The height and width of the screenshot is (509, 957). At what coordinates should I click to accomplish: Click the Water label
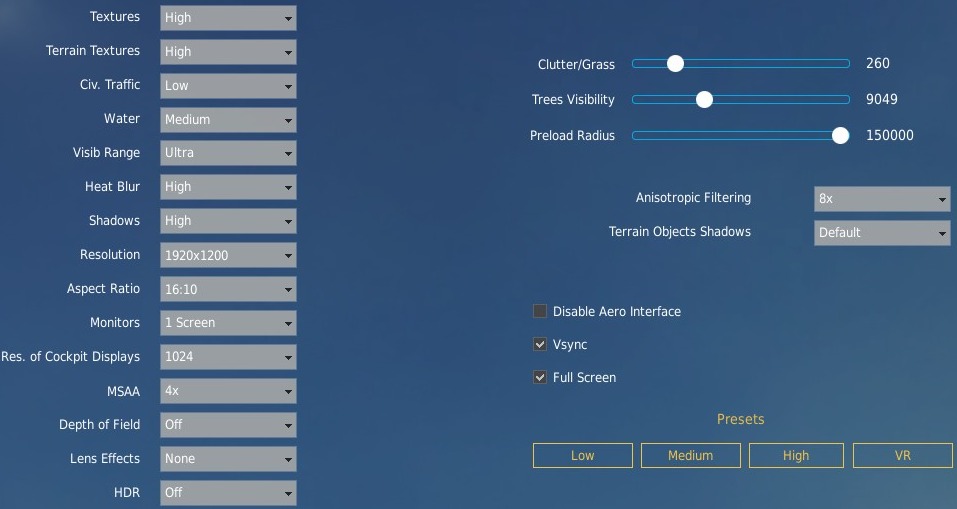pos(122,118)
